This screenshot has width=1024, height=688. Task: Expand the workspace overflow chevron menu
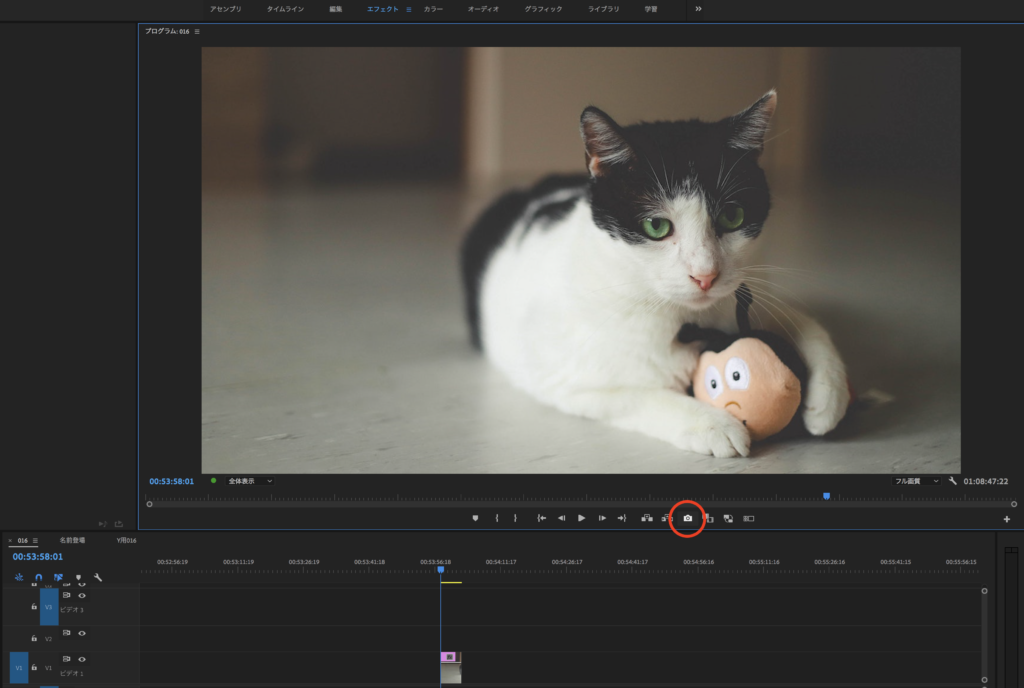(x=698, y=9)
